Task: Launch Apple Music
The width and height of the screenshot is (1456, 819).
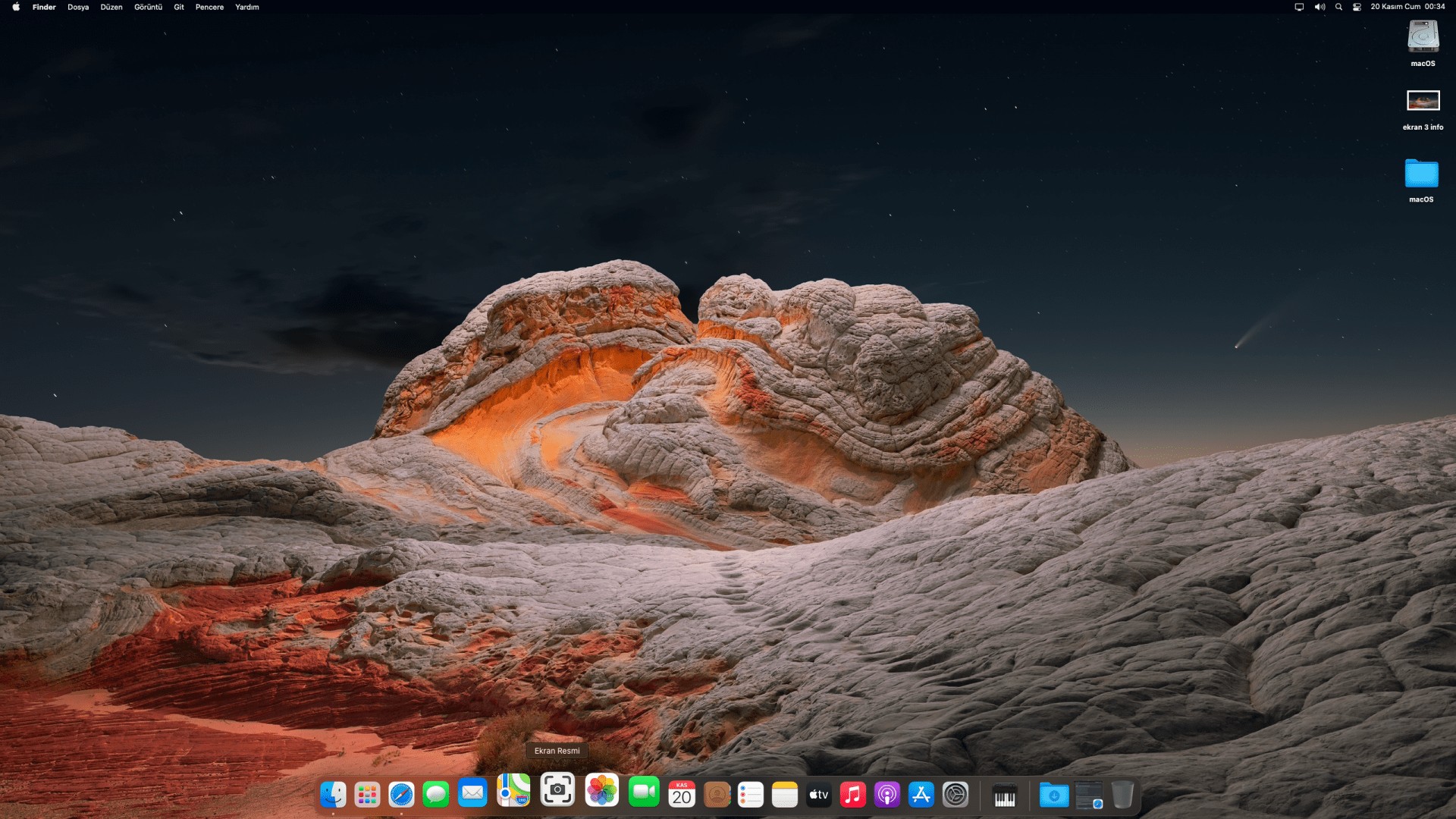Action: (852, 795)
